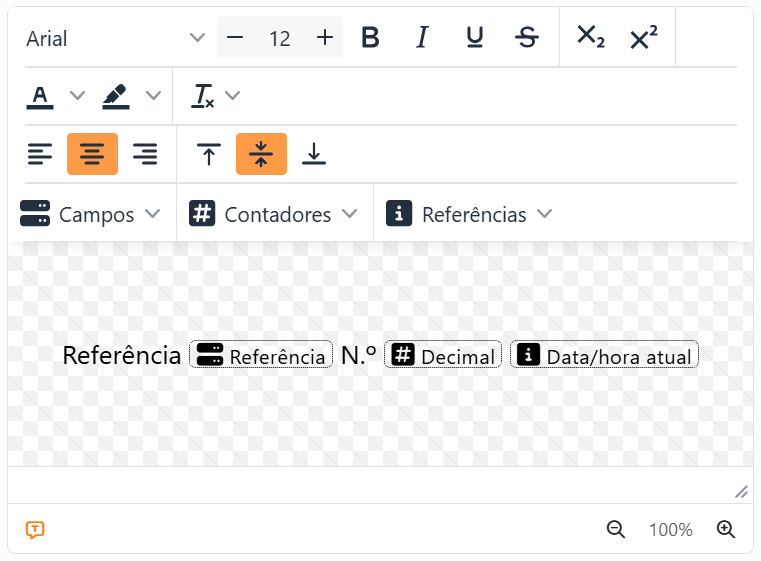Toggle underline formatting

pyautogui.click(x=475, y=37)
